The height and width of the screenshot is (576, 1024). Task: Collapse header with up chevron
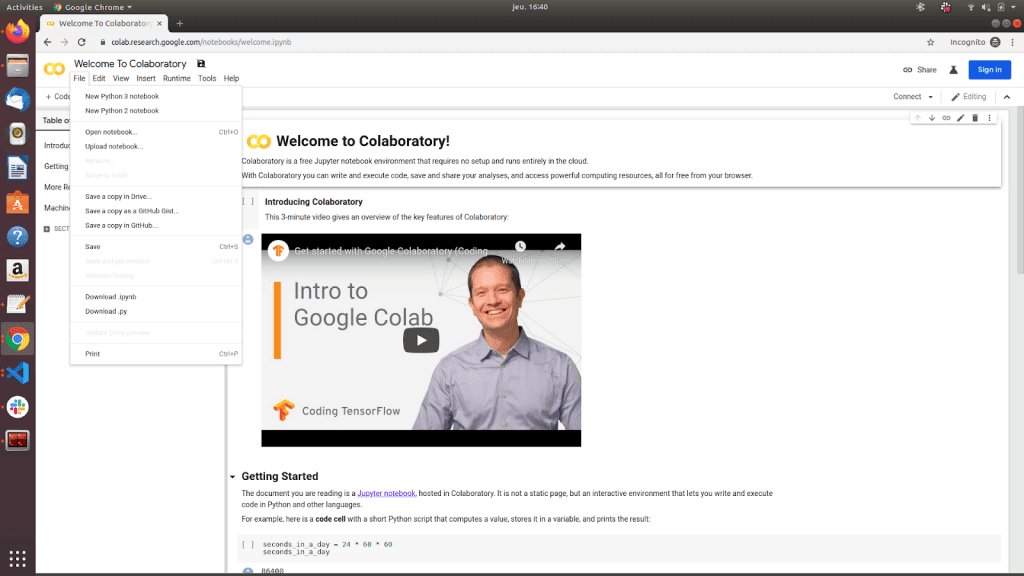(1007, 97)
